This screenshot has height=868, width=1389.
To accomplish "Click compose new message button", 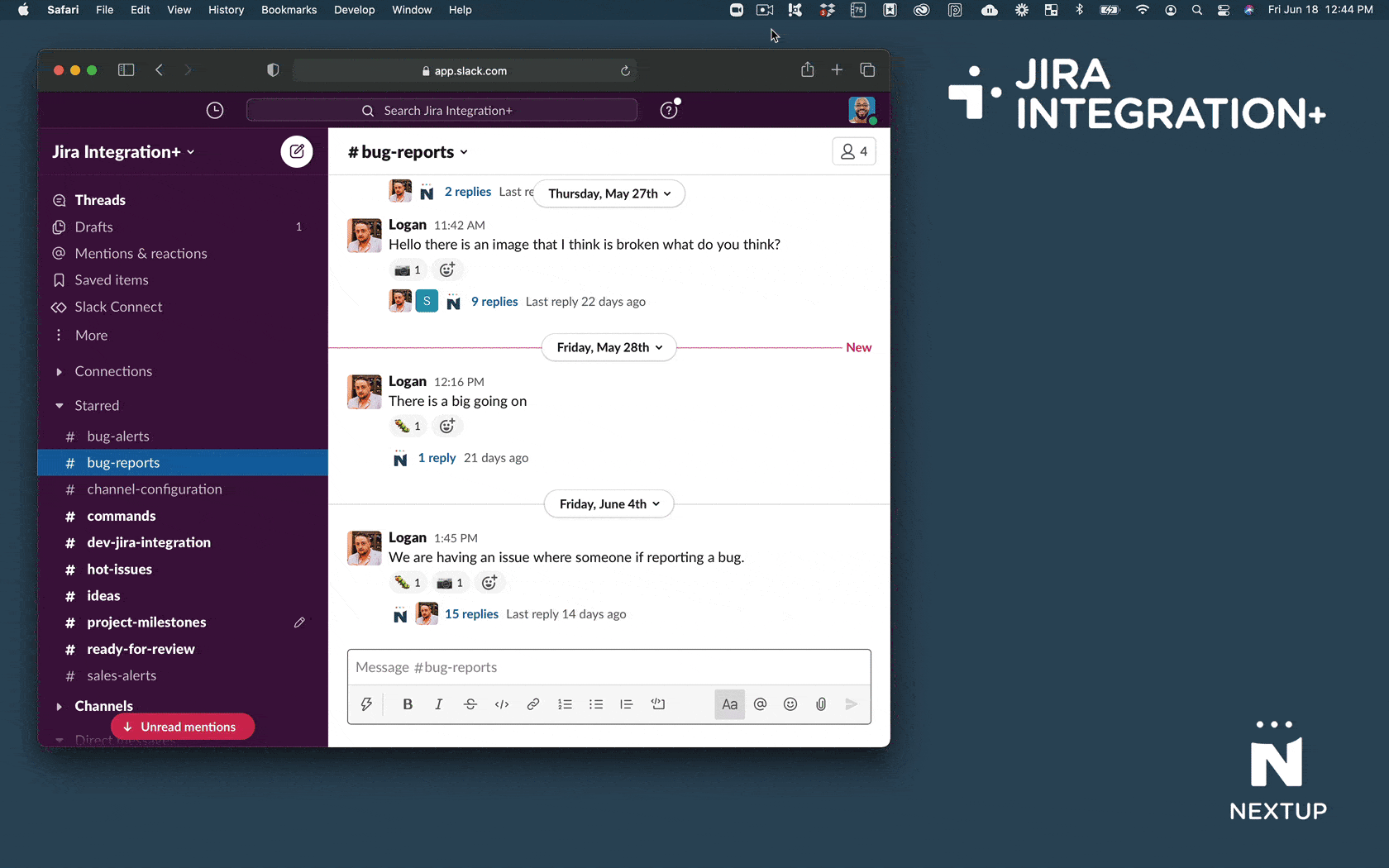I will [x=297, y=152].
